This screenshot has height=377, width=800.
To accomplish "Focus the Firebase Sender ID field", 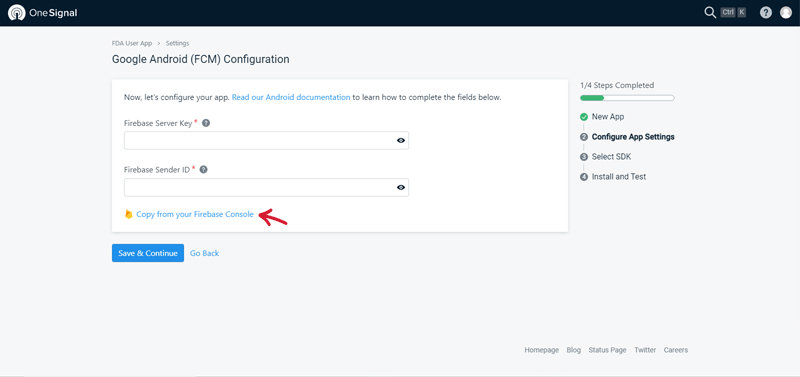I will point(266,187).
